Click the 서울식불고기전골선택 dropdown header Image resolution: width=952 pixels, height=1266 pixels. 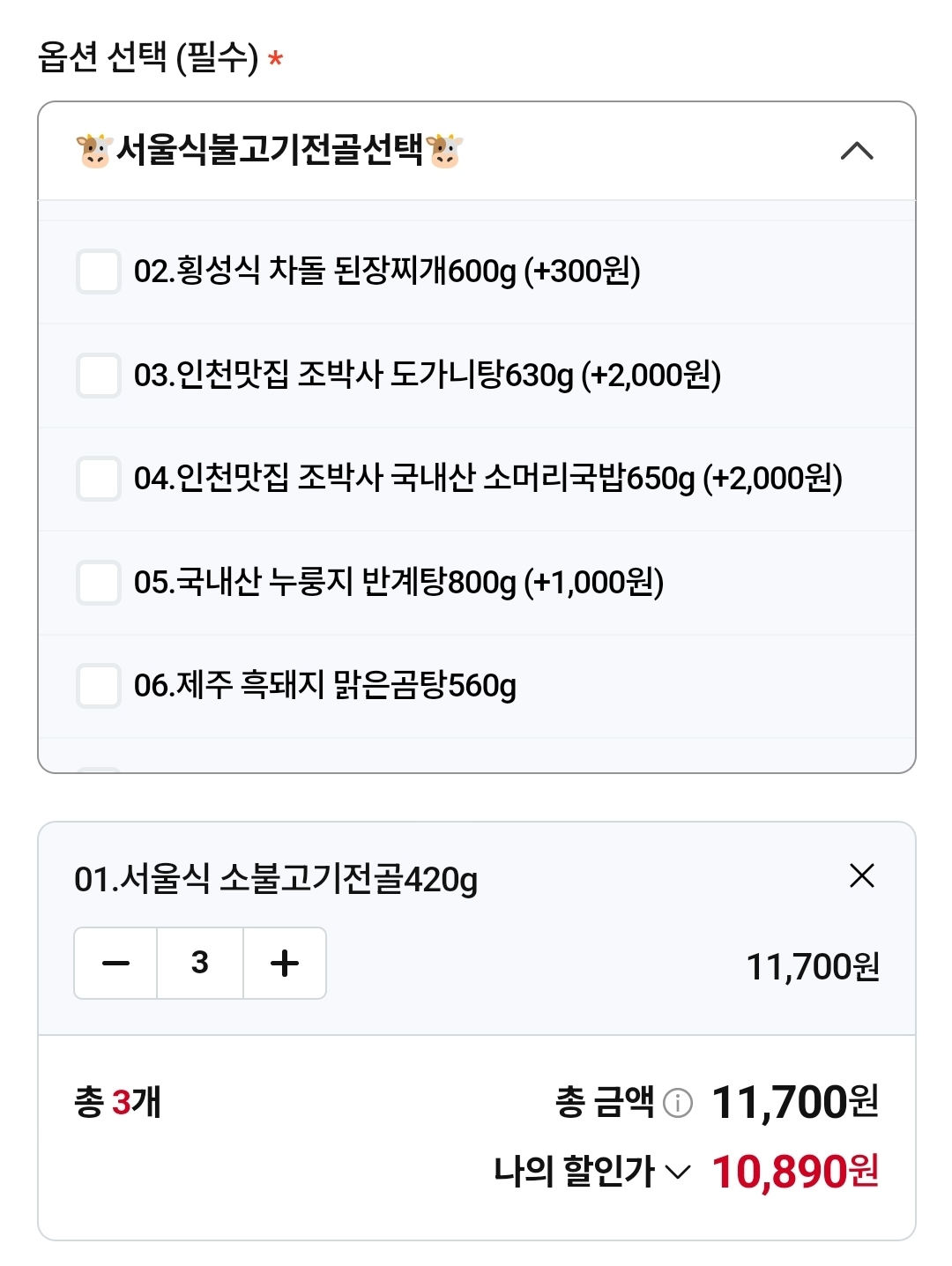pyautogui.click(x=476, y=151)
